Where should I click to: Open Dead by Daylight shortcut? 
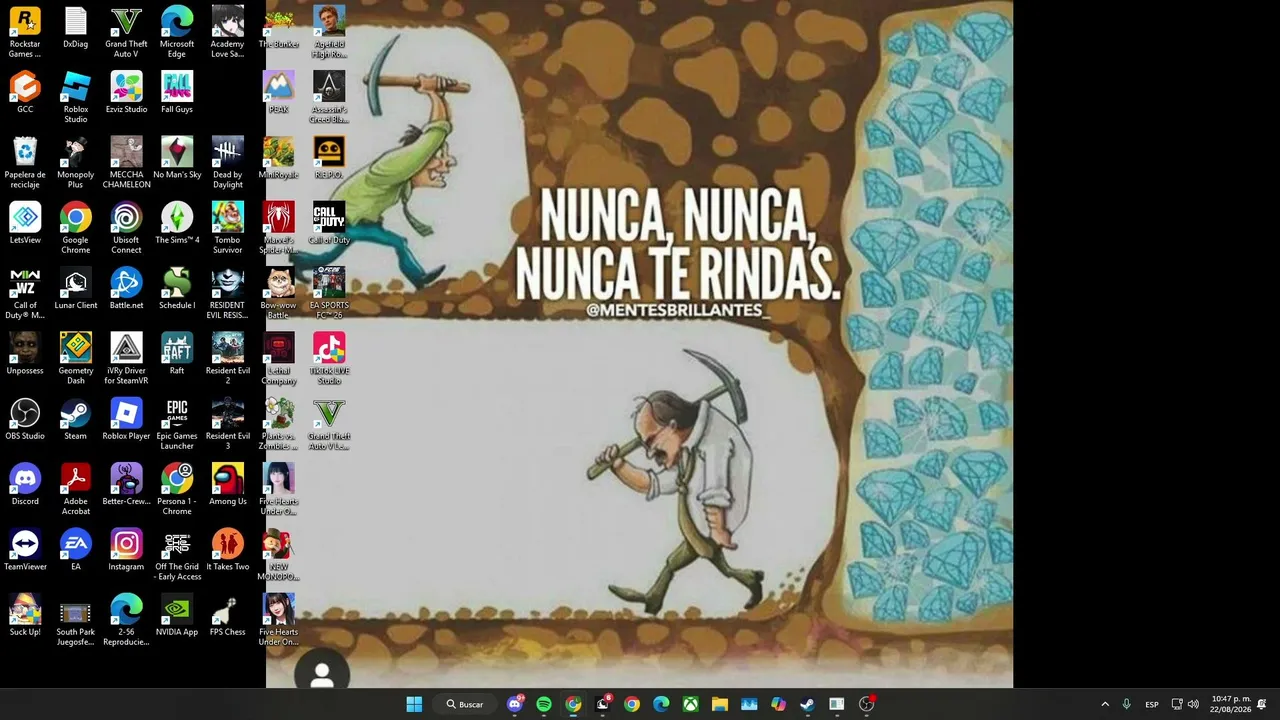tap(228, 163)
